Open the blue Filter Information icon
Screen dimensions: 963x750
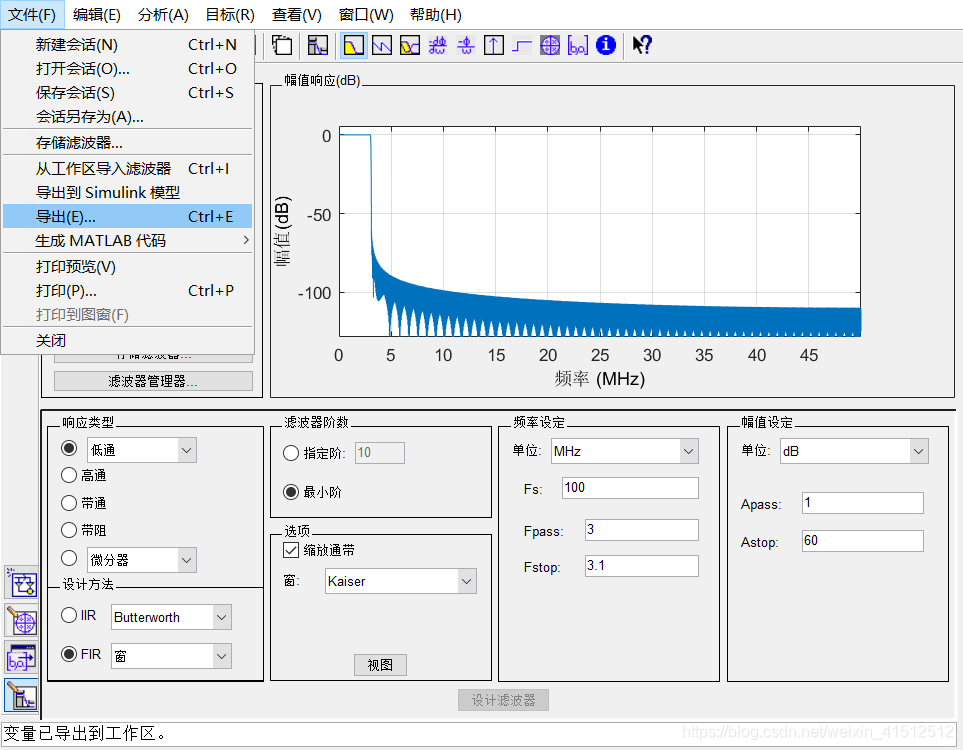coord(606,45)
